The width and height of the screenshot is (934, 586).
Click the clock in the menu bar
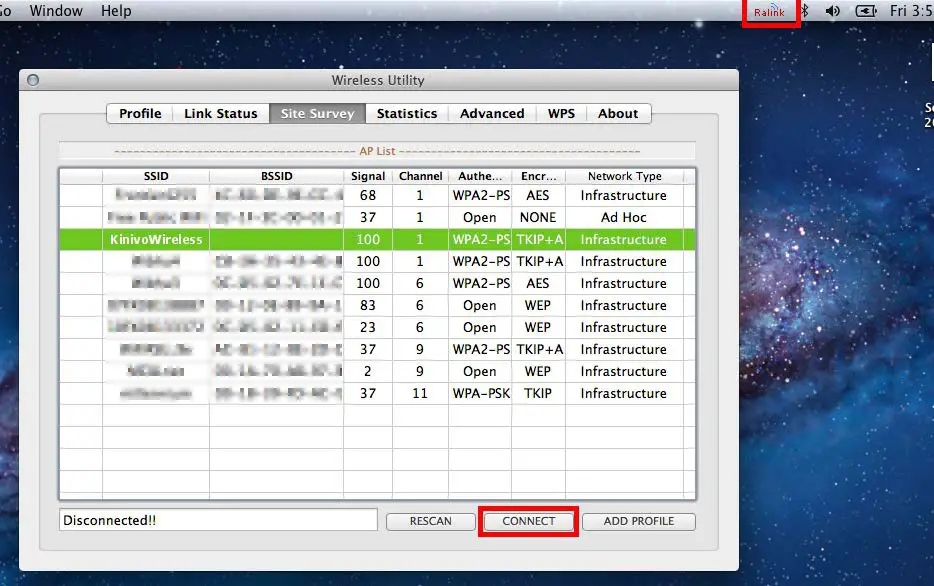[911, 11]
